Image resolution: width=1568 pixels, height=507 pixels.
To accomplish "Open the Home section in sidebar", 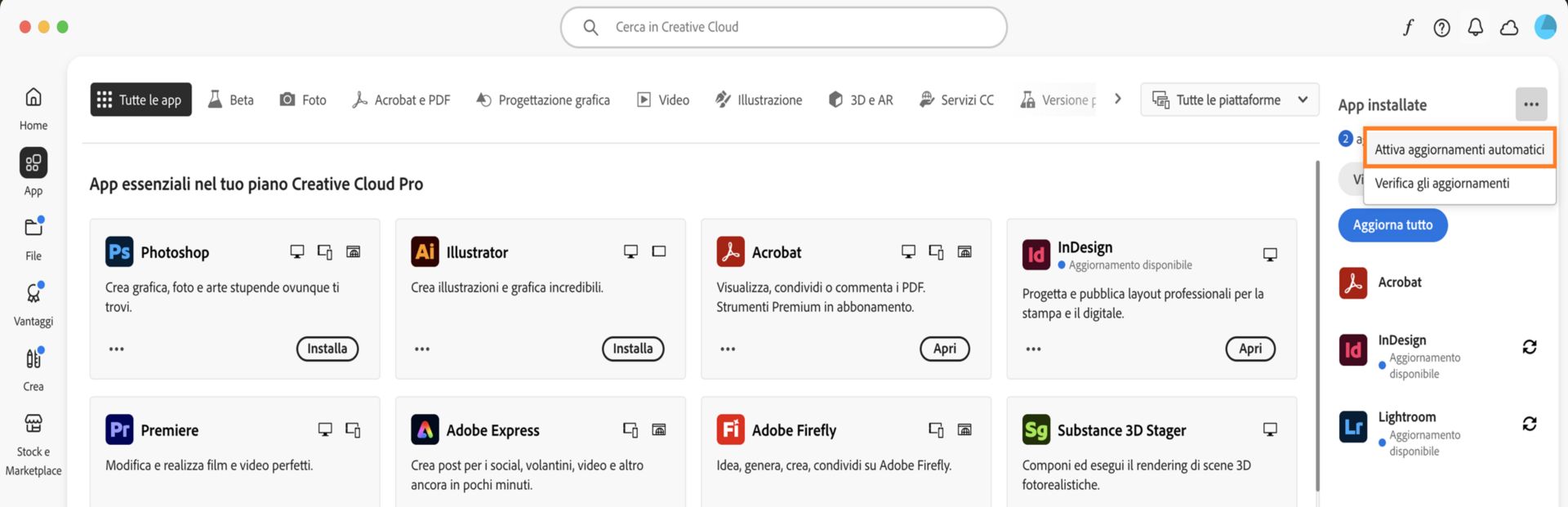I will point(33,108).
